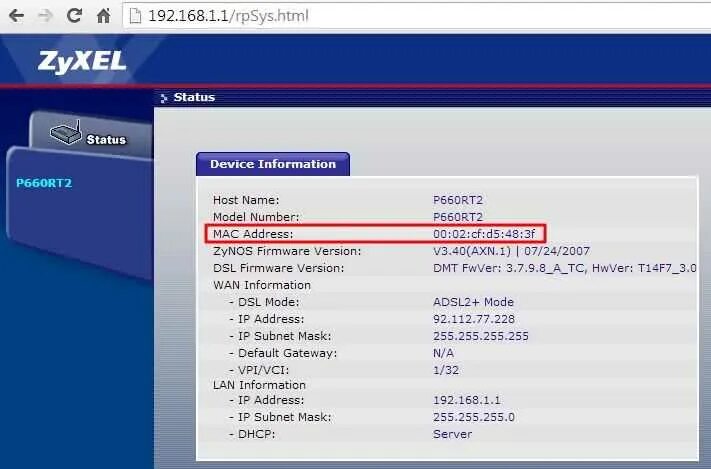The width and height of the screenshot is (711, 469).
Task: Click the DSL Mode label
Action: [268, 302]
